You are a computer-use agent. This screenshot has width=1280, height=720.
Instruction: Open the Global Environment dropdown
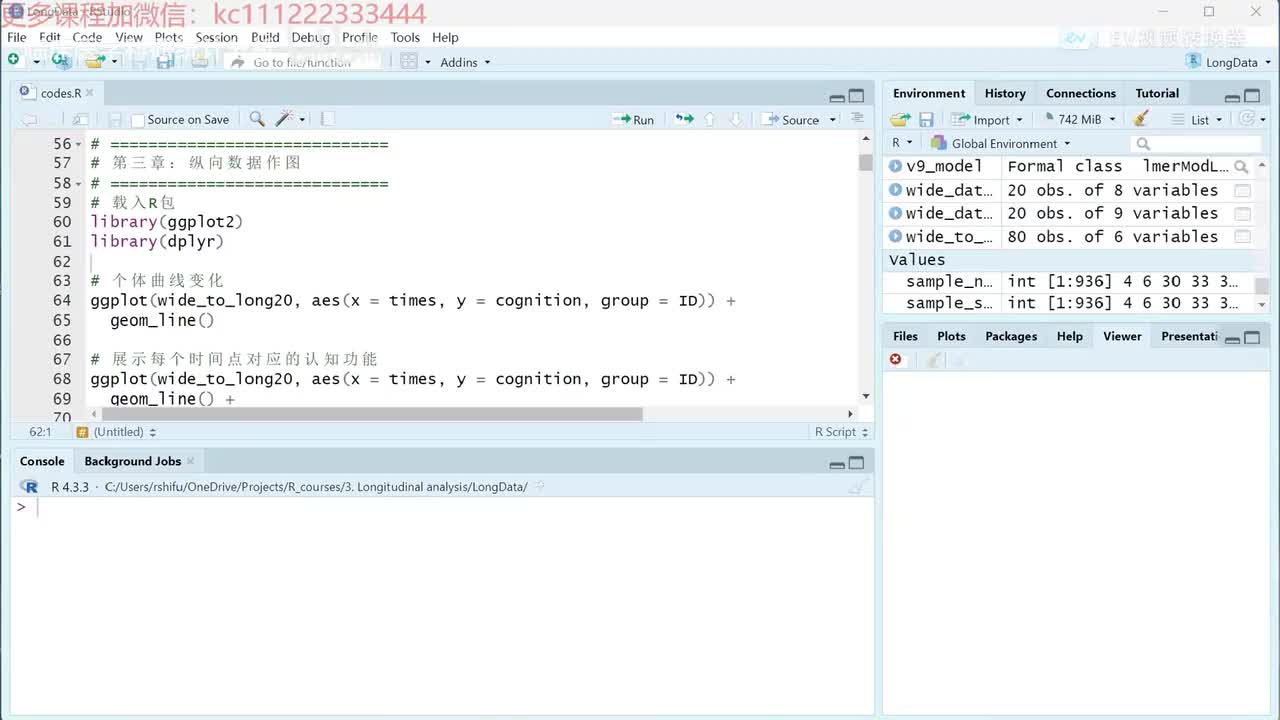1000,143
